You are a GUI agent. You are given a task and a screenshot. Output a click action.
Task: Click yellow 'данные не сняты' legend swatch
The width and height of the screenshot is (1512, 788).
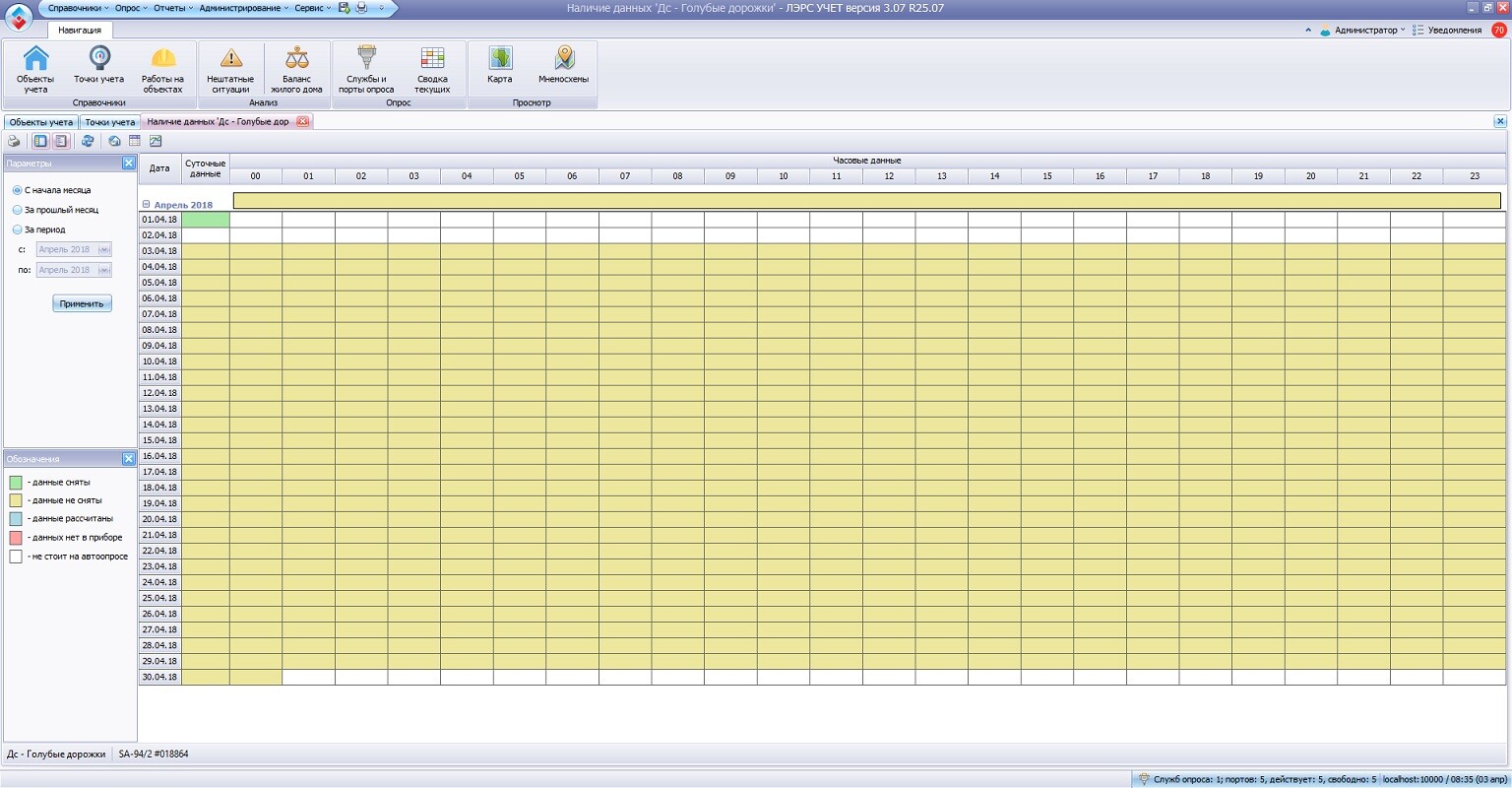(x=16, y=500)
